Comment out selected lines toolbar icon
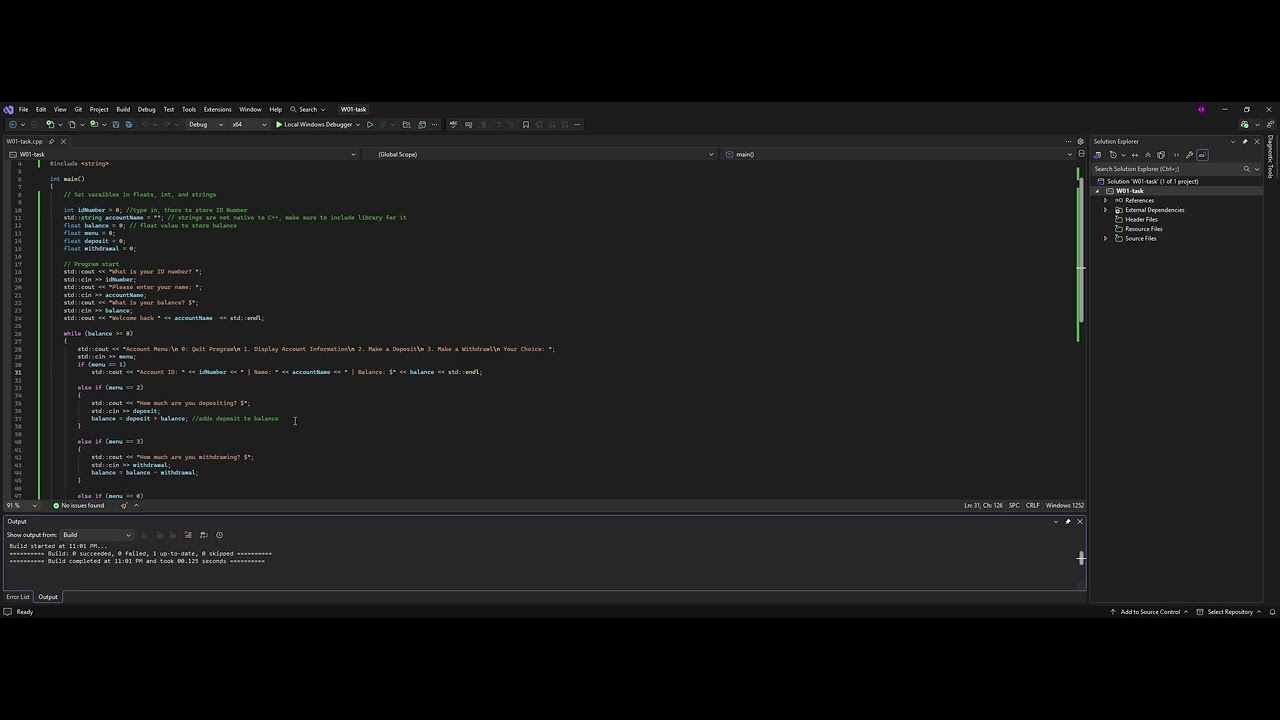This screenshot has height=720, width=1280. pos(498,124)
